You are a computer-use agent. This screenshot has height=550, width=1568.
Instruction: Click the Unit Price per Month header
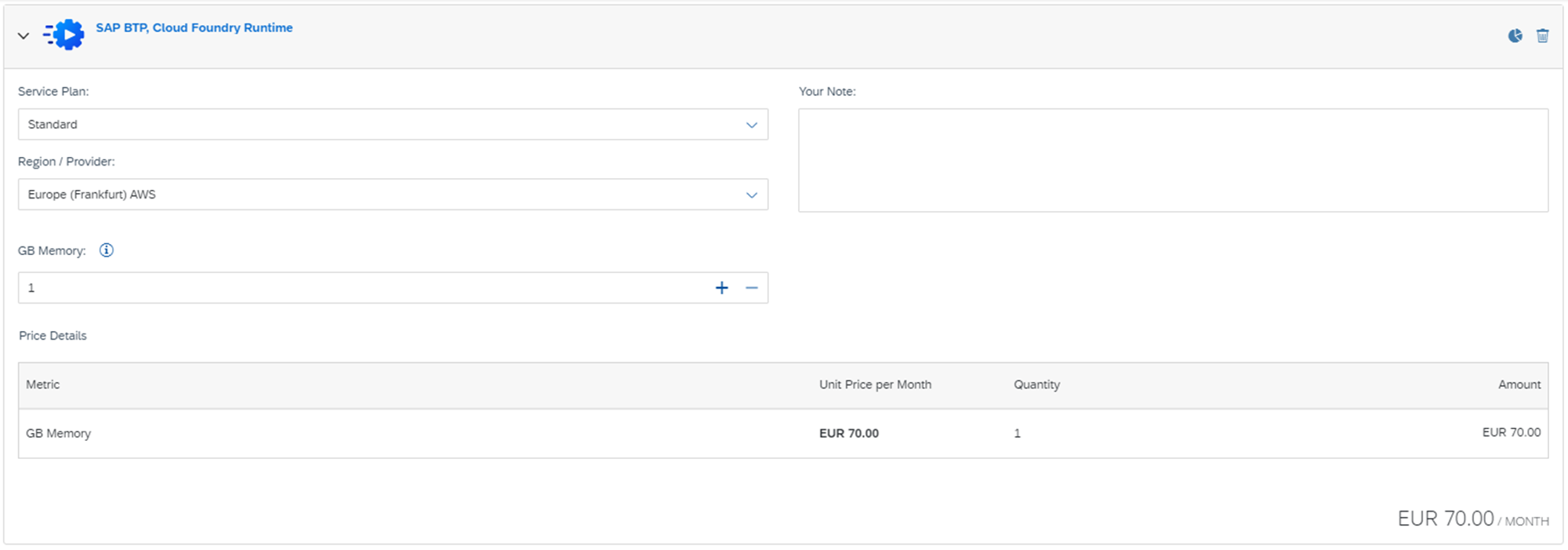click(x=875, y=384)
